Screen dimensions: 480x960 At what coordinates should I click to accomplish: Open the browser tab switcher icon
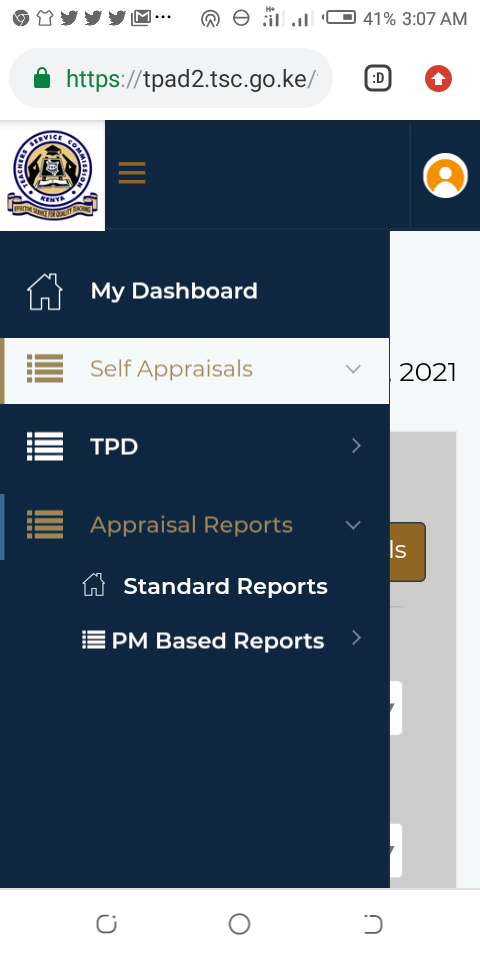(378, 78)
